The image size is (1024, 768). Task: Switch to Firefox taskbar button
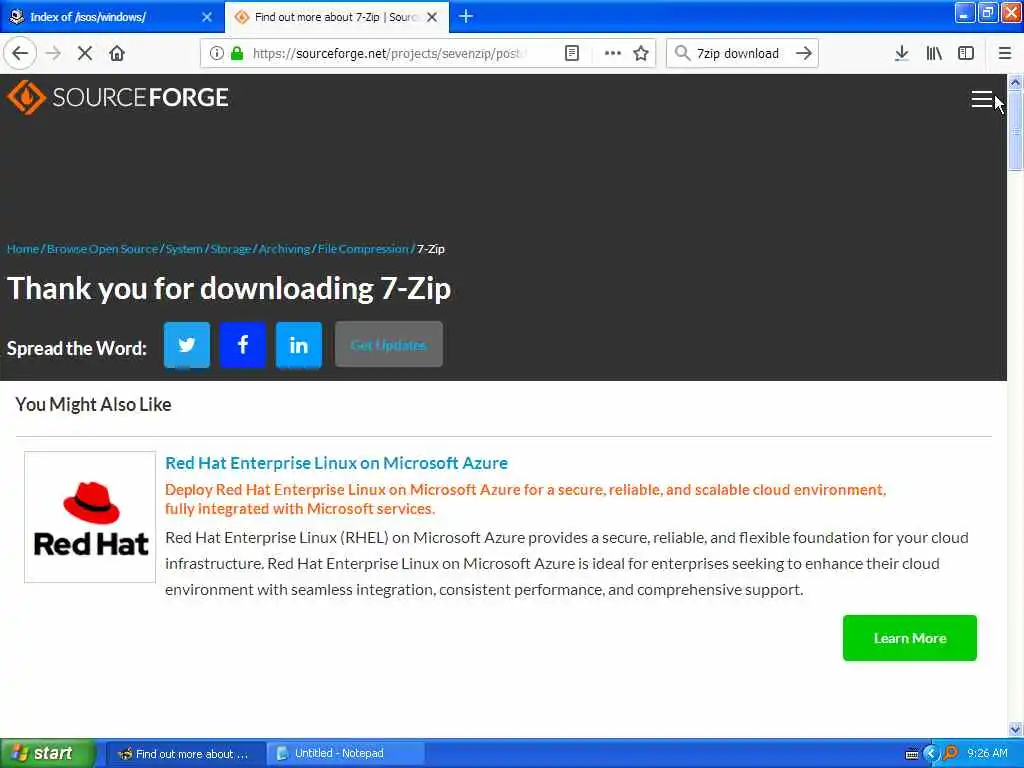(185, 754)
